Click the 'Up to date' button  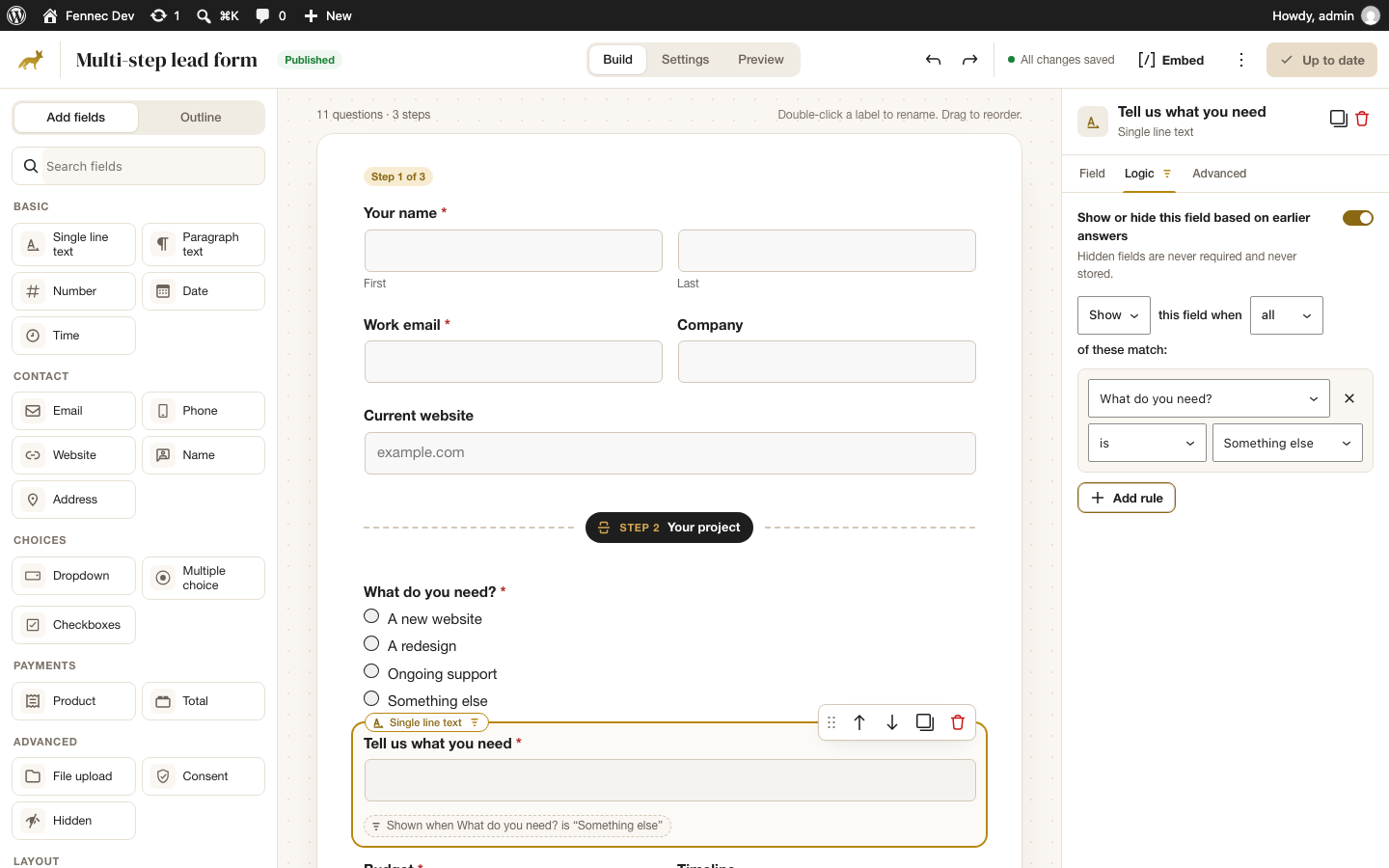pyautogui.click(x=1321, y=60)
